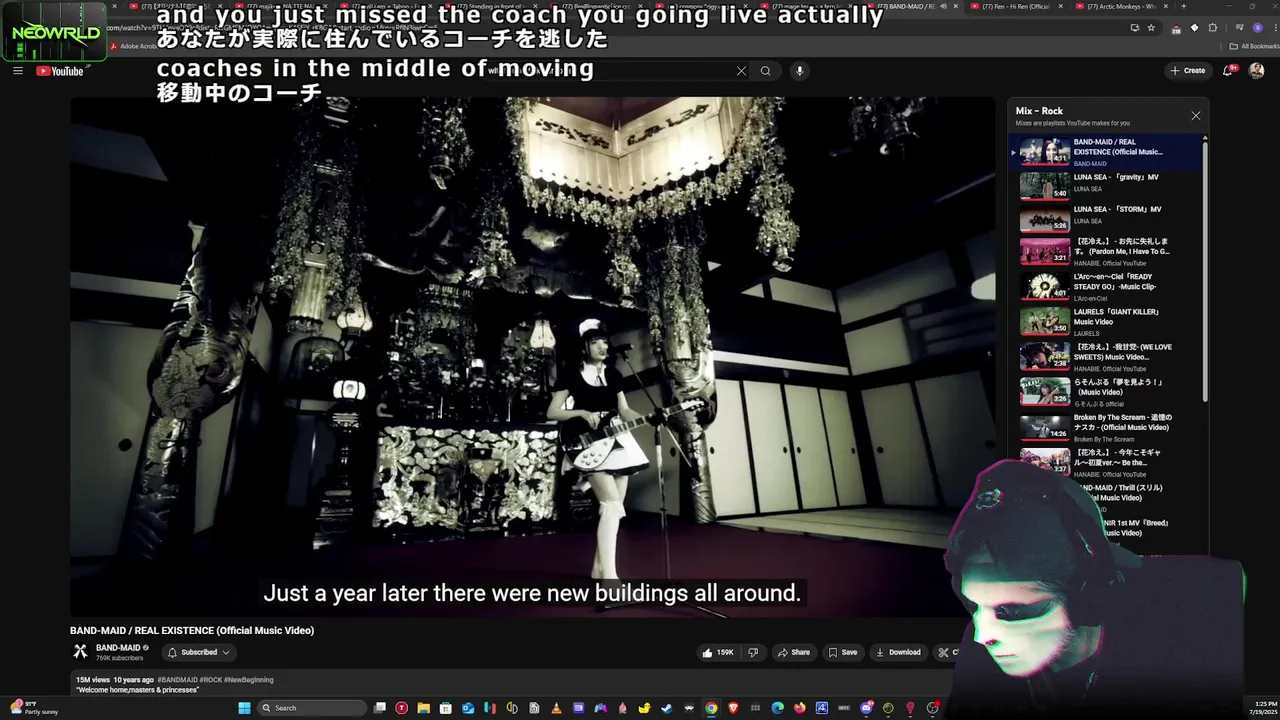
Task: Click the BAND-MAID channel avatar icon
Action: point(80,652)
